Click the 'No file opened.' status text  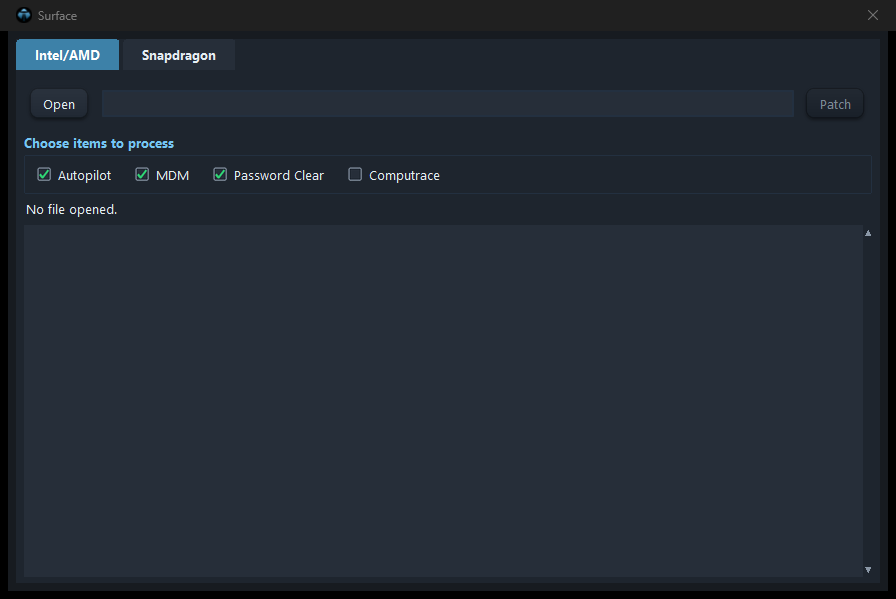[x=71, y=210]
